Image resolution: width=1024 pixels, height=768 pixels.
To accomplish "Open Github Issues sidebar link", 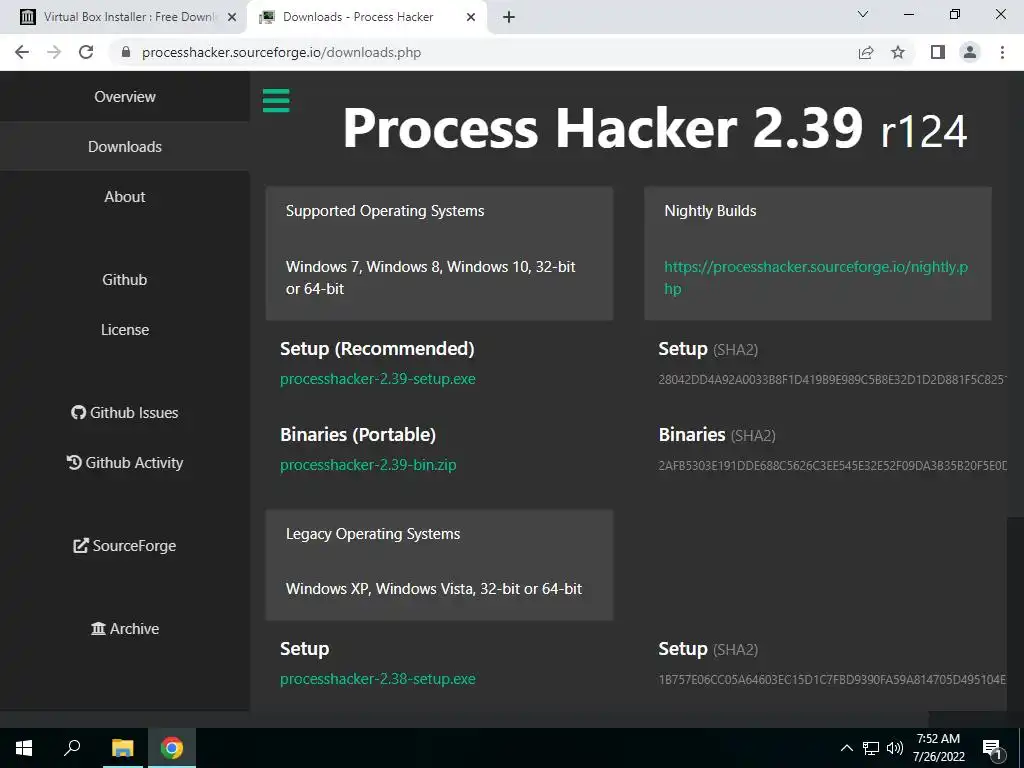I will coord(125,413).
